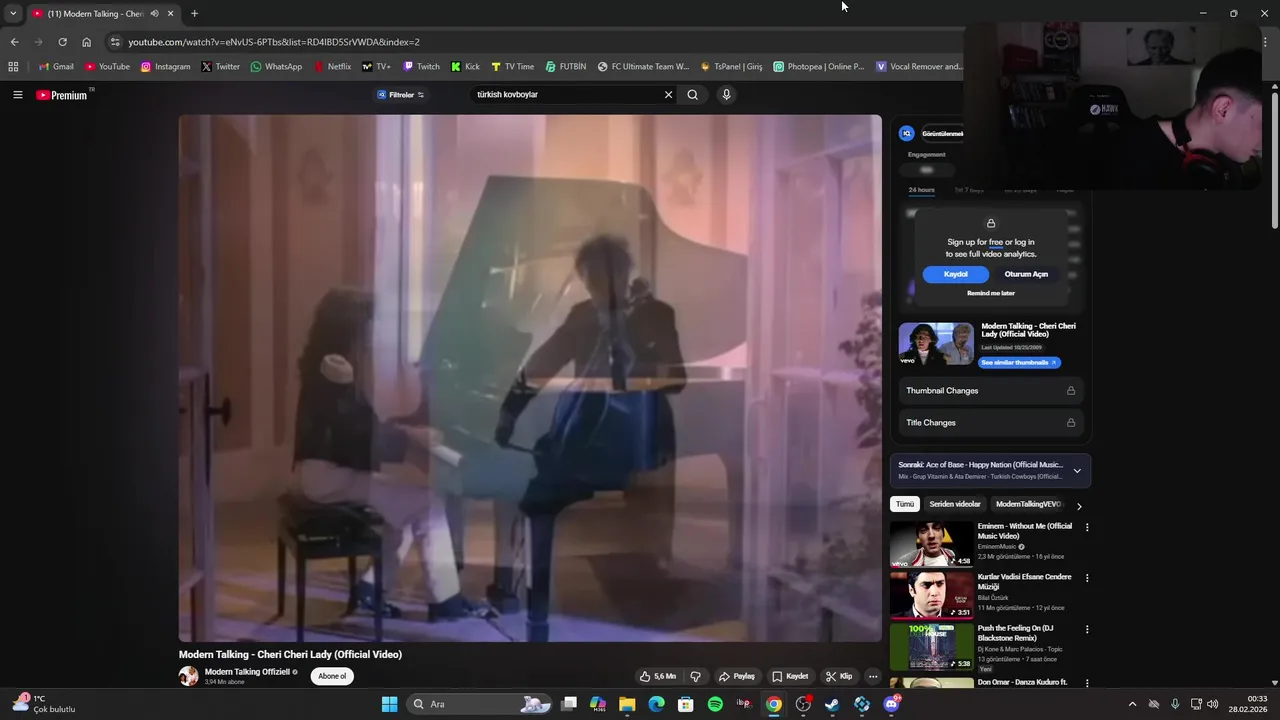1280x720 pixels.
Task: Open Kurtlar Vadisi Efsane Cendere thumbnail
Action: pos(932,595)
